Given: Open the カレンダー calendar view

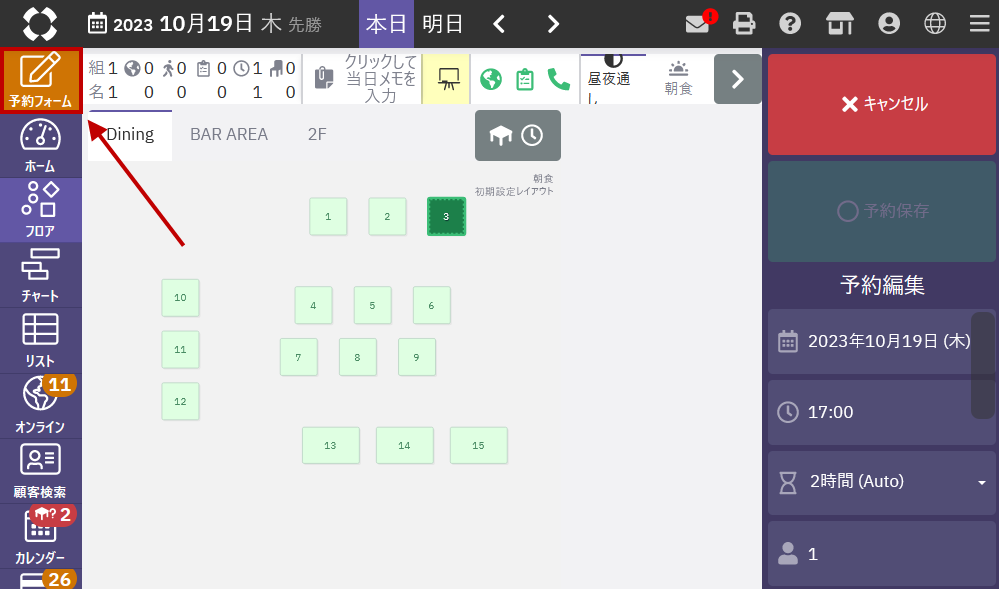Looking at the screenshot, I should coord(41,536).
